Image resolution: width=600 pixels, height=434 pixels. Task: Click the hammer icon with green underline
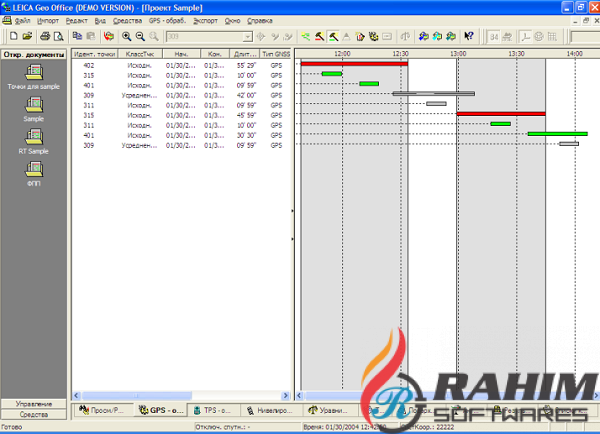point(333,36)
